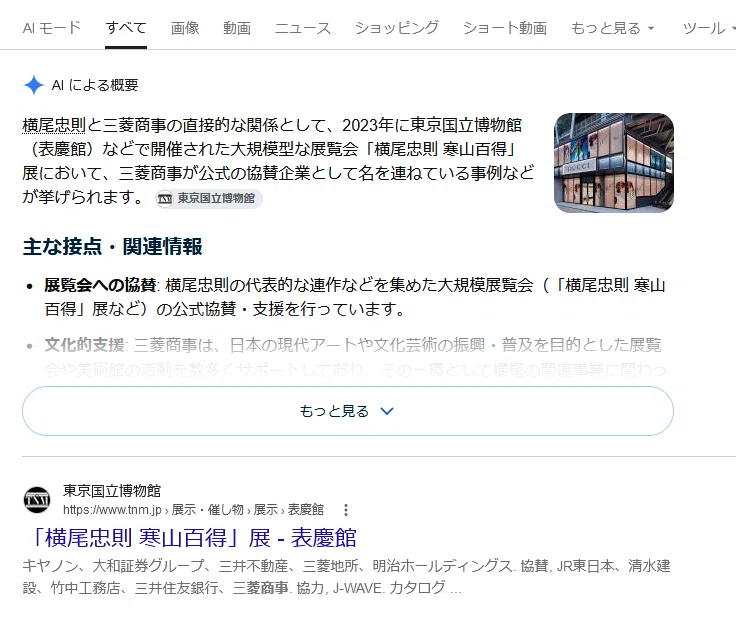
Task: Open the ツール menu
Action: point(708,28)
